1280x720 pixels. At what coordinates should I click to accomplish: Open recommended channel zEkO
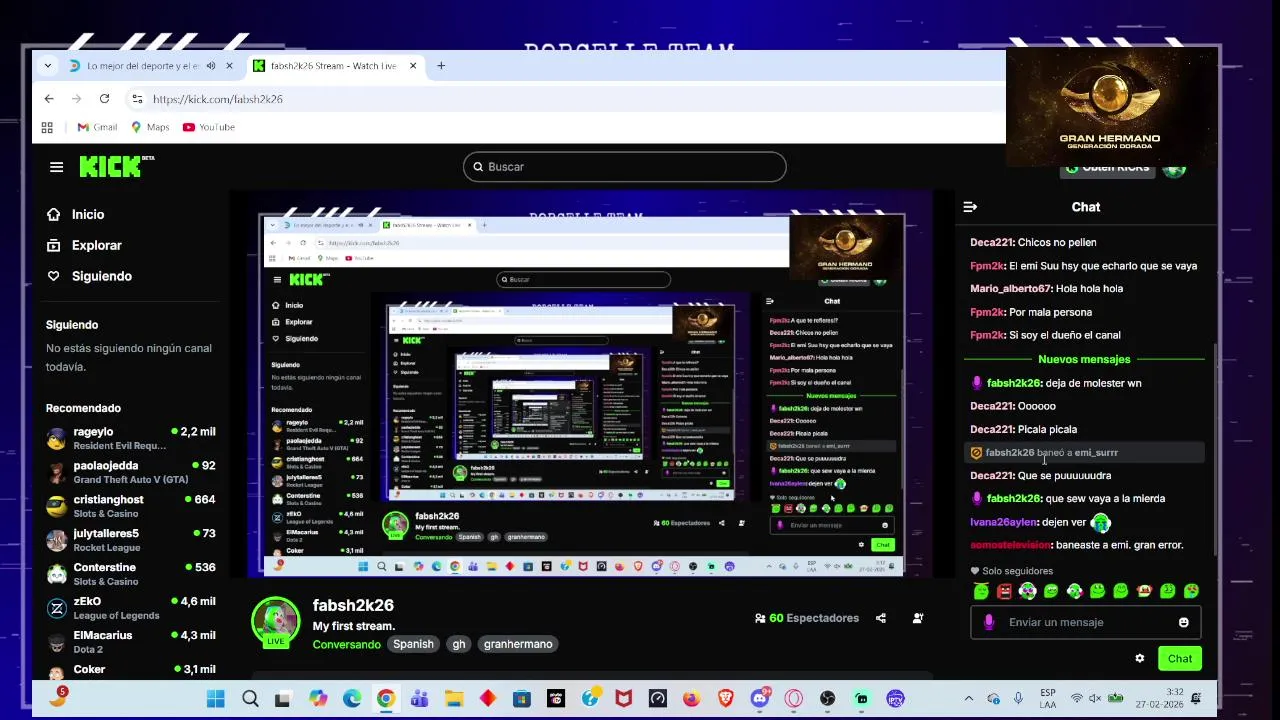tap(131, 608)
